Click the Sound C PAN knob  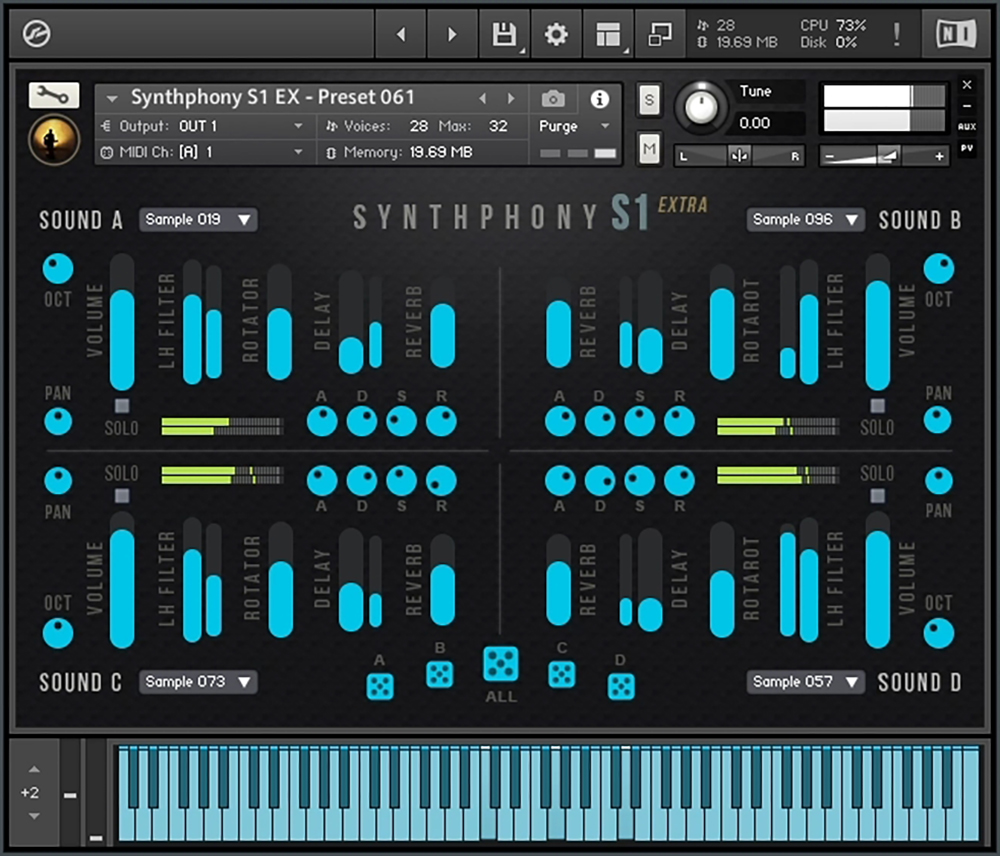58,481
